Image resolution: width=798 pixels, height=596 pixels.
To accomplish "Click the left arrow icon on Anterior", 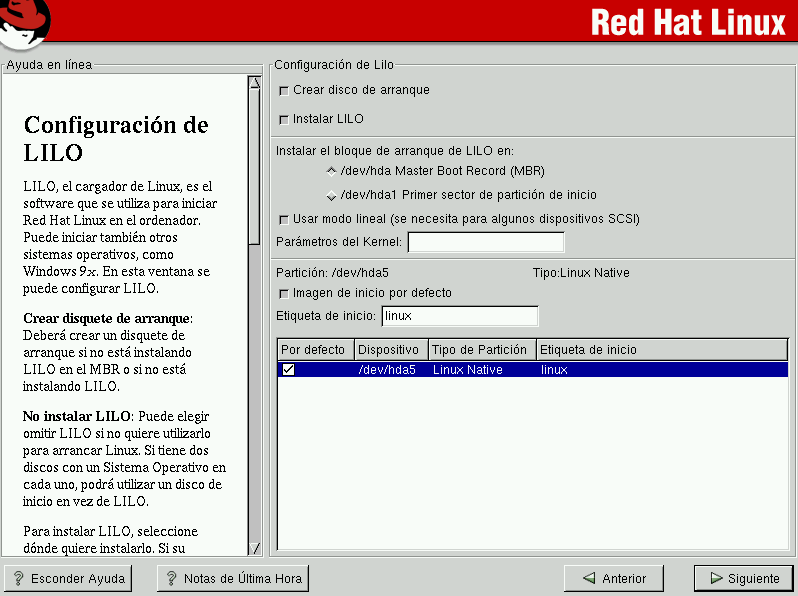I will click(x=587, y=578).
